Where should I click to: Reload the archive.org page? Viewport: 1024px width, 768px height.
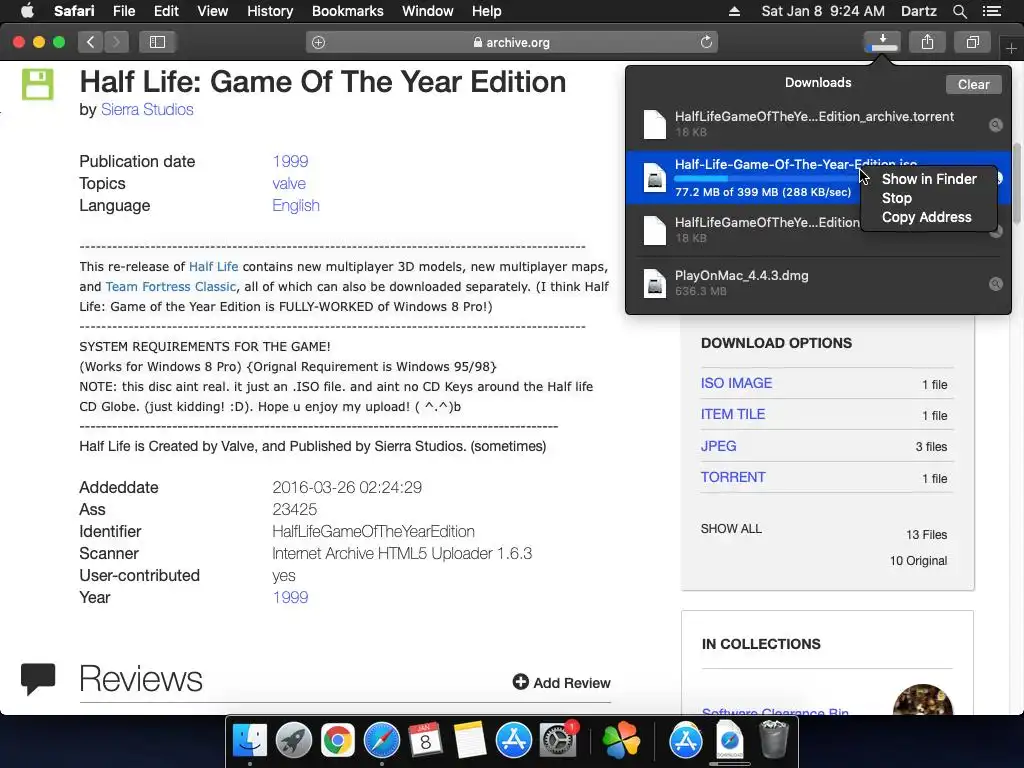tap(706, 42)
